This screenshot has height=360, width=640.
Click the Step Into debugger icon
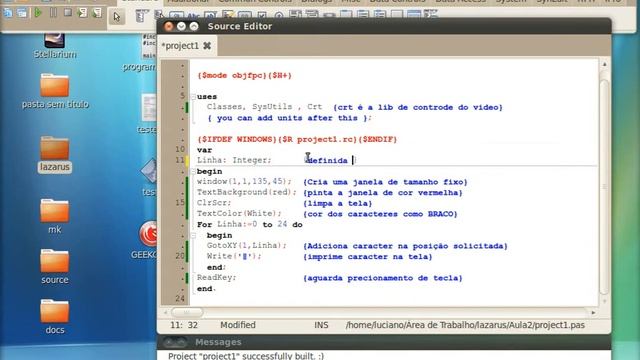click(82, 13)
